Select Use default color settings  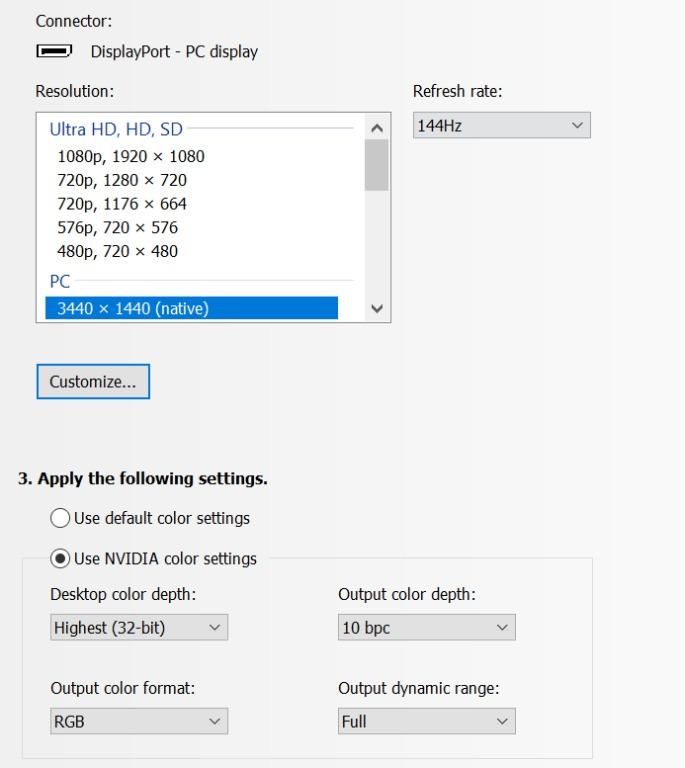click(x=60, y=518)
